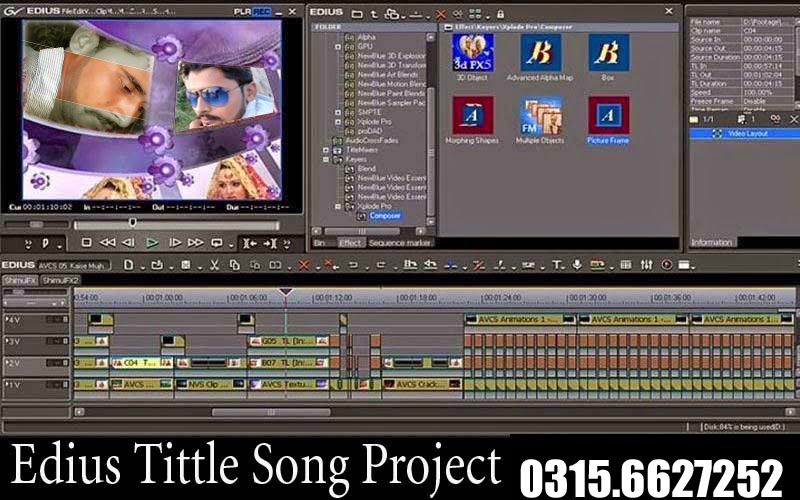
Task: Adjust the shuttle slider under preview
Action: pos(36,224)
